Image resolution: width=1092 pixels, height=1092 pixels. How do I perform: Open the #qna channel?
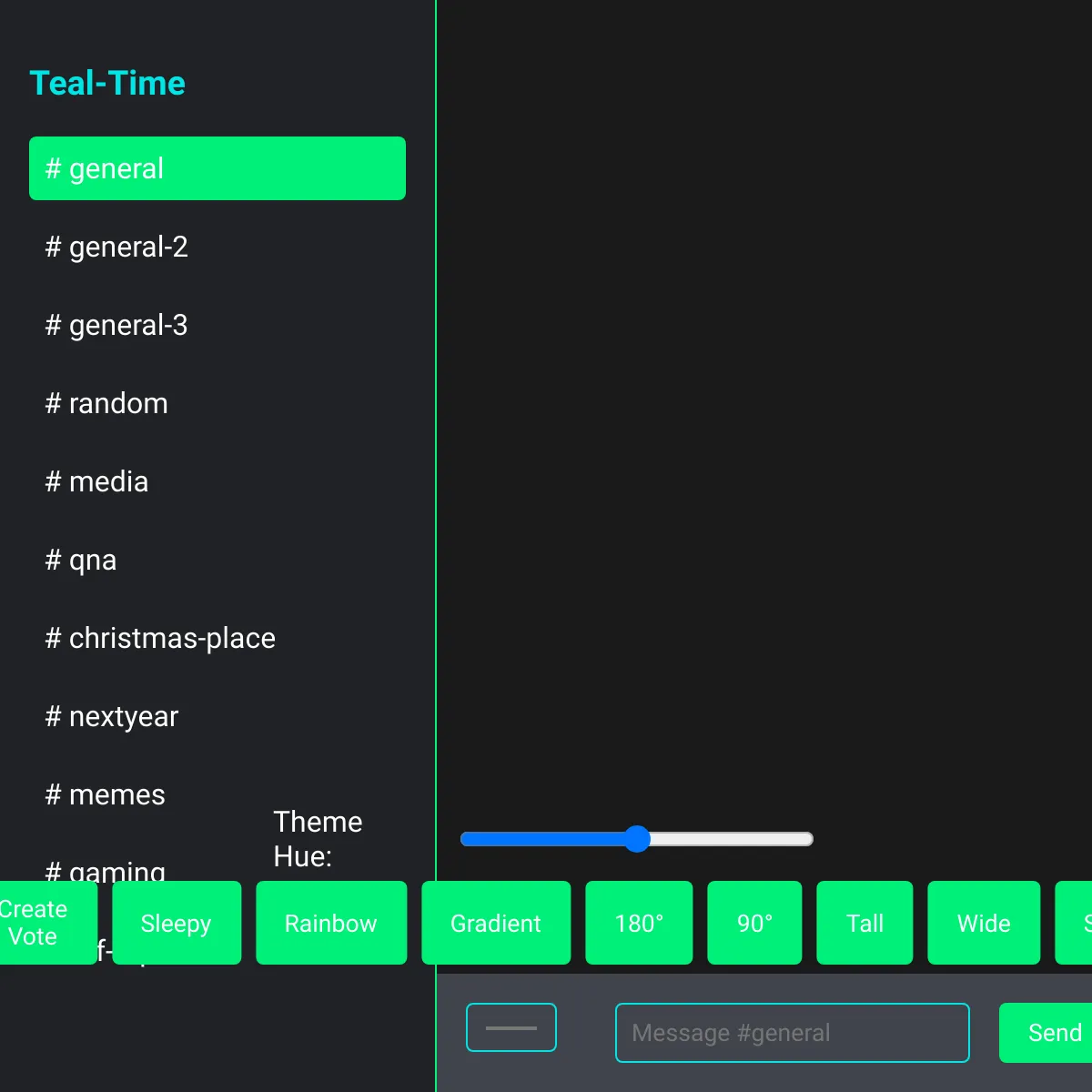tap(80, 560)
